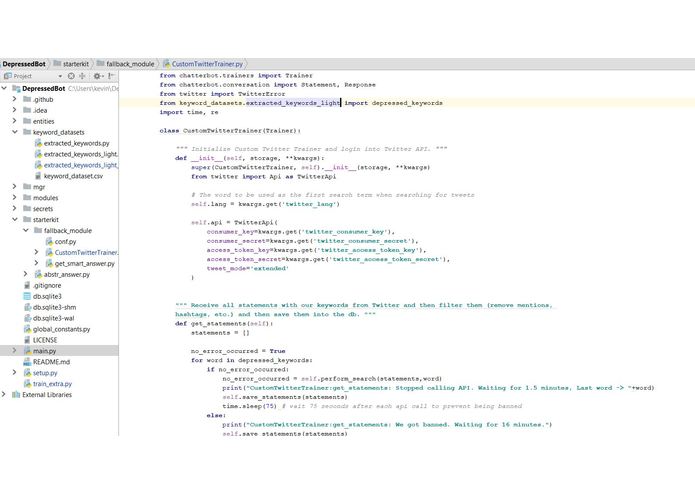695x494 pixels.
Task: Click 'import time, re' line in editor
Action: tap(189, 112)
